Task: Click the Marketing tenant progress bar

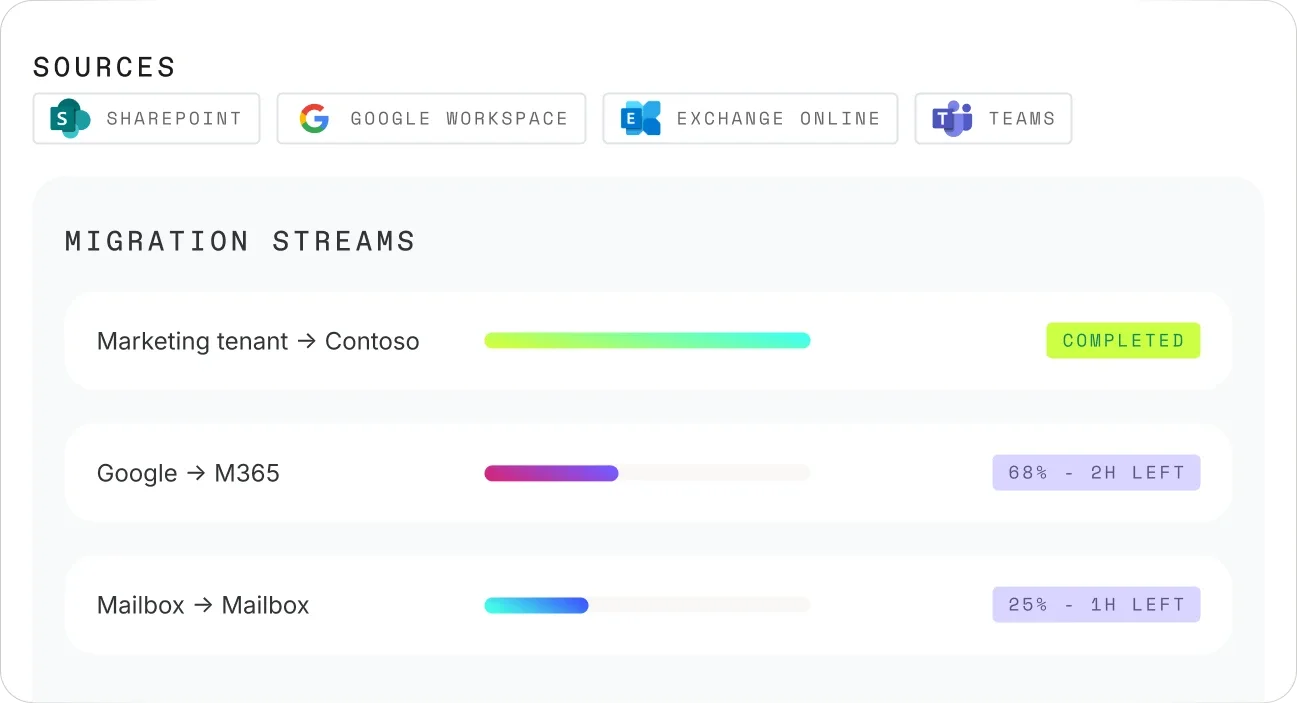Action: 647,341
